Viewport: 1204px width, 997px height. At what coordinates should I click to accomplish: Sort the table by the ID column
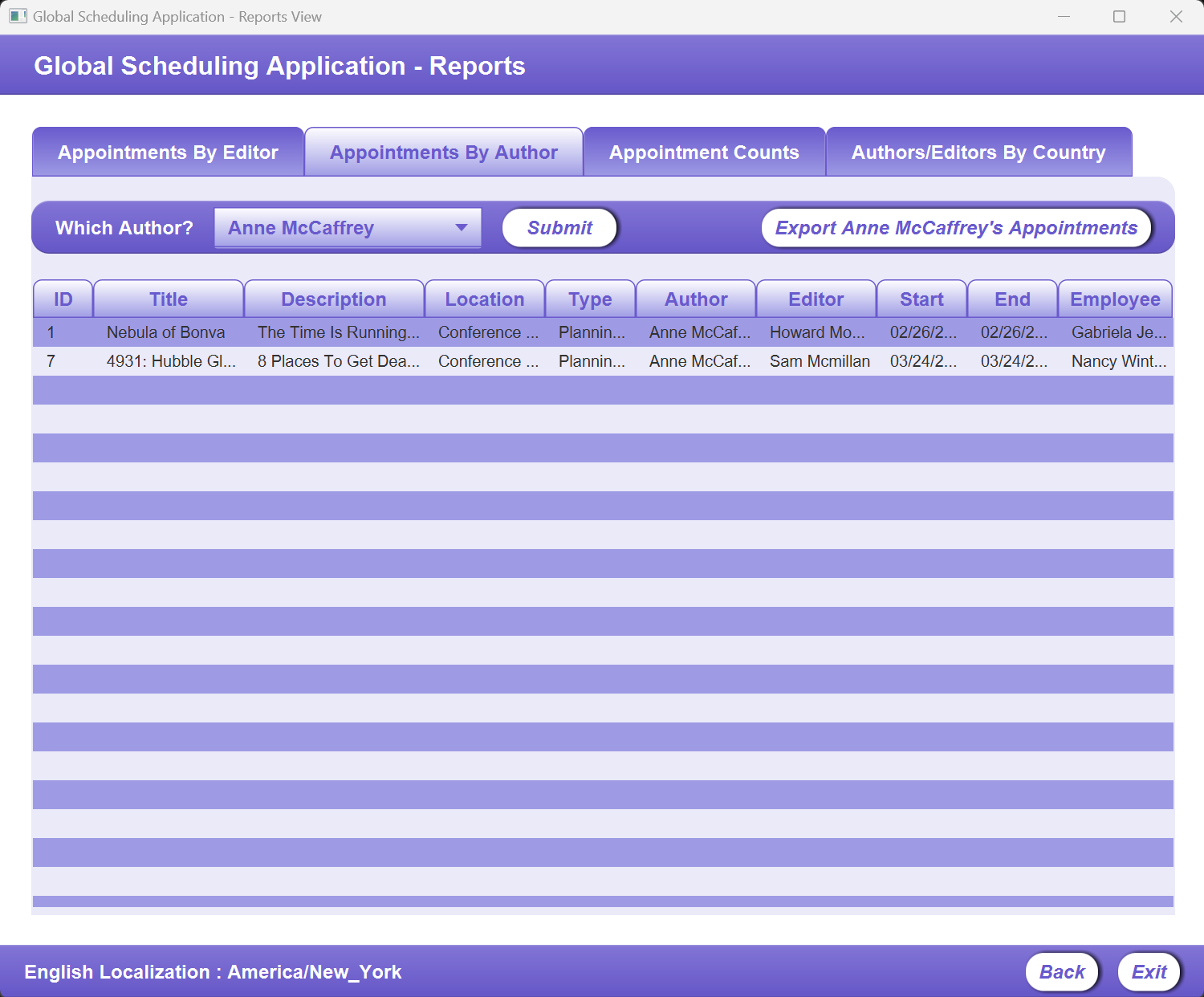point(62,299)
